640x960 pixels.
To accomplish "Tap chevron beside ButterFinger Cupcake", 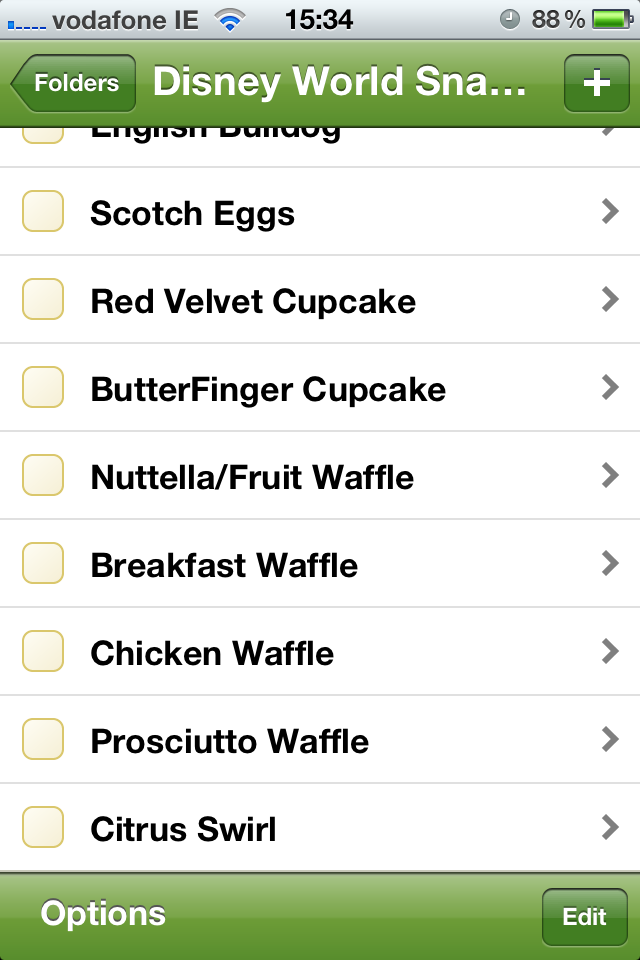I will [610, 388].
